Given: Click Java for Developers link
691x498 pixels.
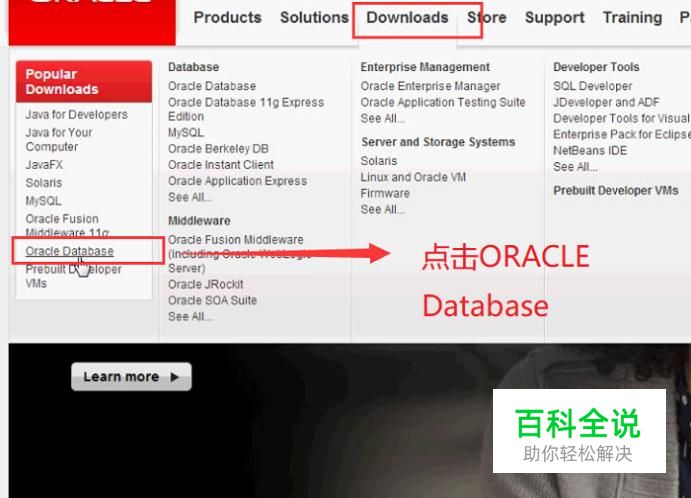Looking at the screenshot, I should 76,115.
